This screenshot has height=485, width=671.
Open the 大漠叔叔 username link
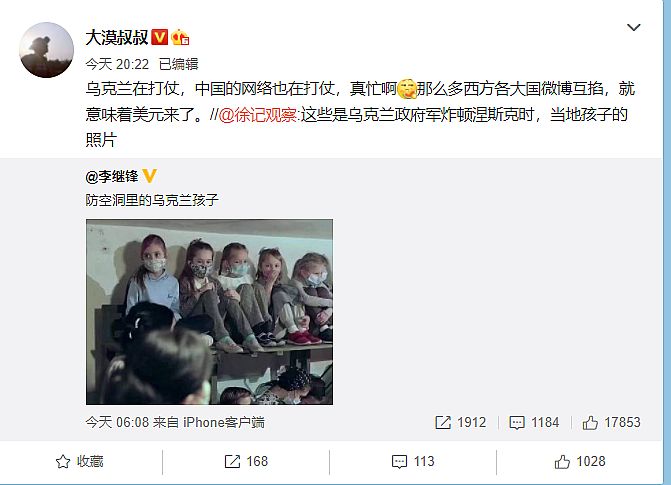tap(117, 38)
